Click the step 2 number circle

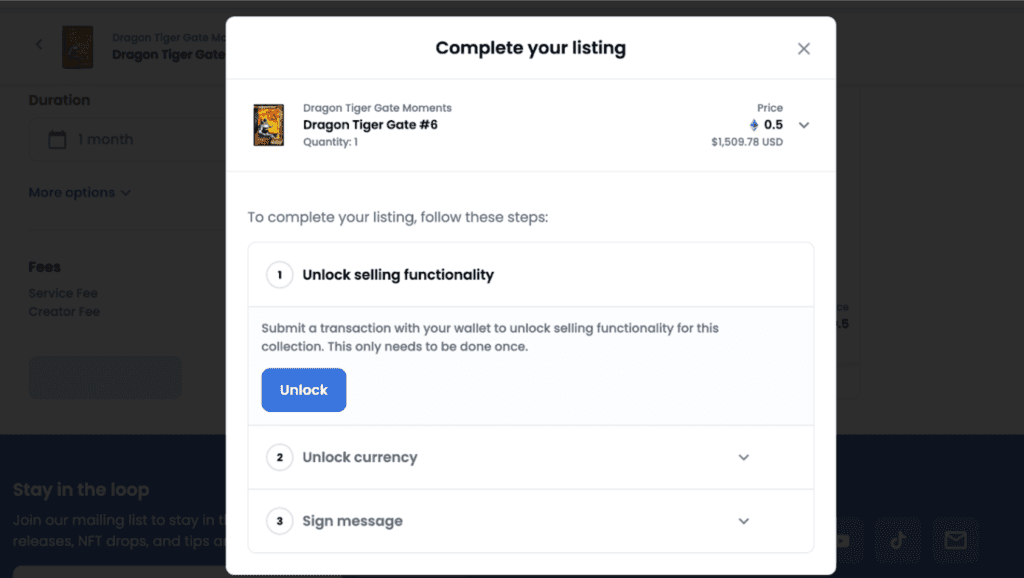(280, 457)
